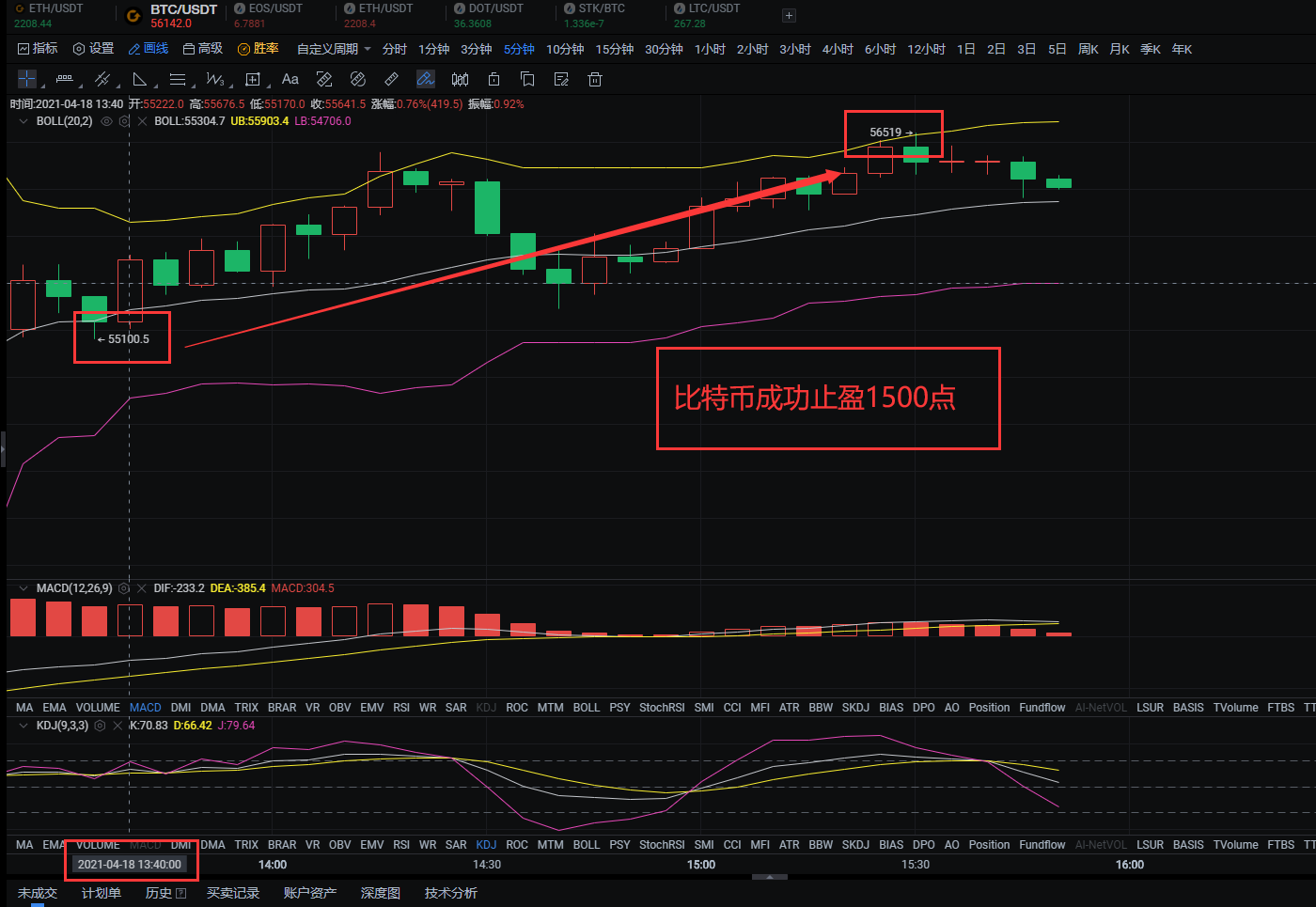Image resolution: width=1316 pixels, height=907 pixels.
Task: Select the 1分钟 timeframe
Action: (x=434, y=49)
